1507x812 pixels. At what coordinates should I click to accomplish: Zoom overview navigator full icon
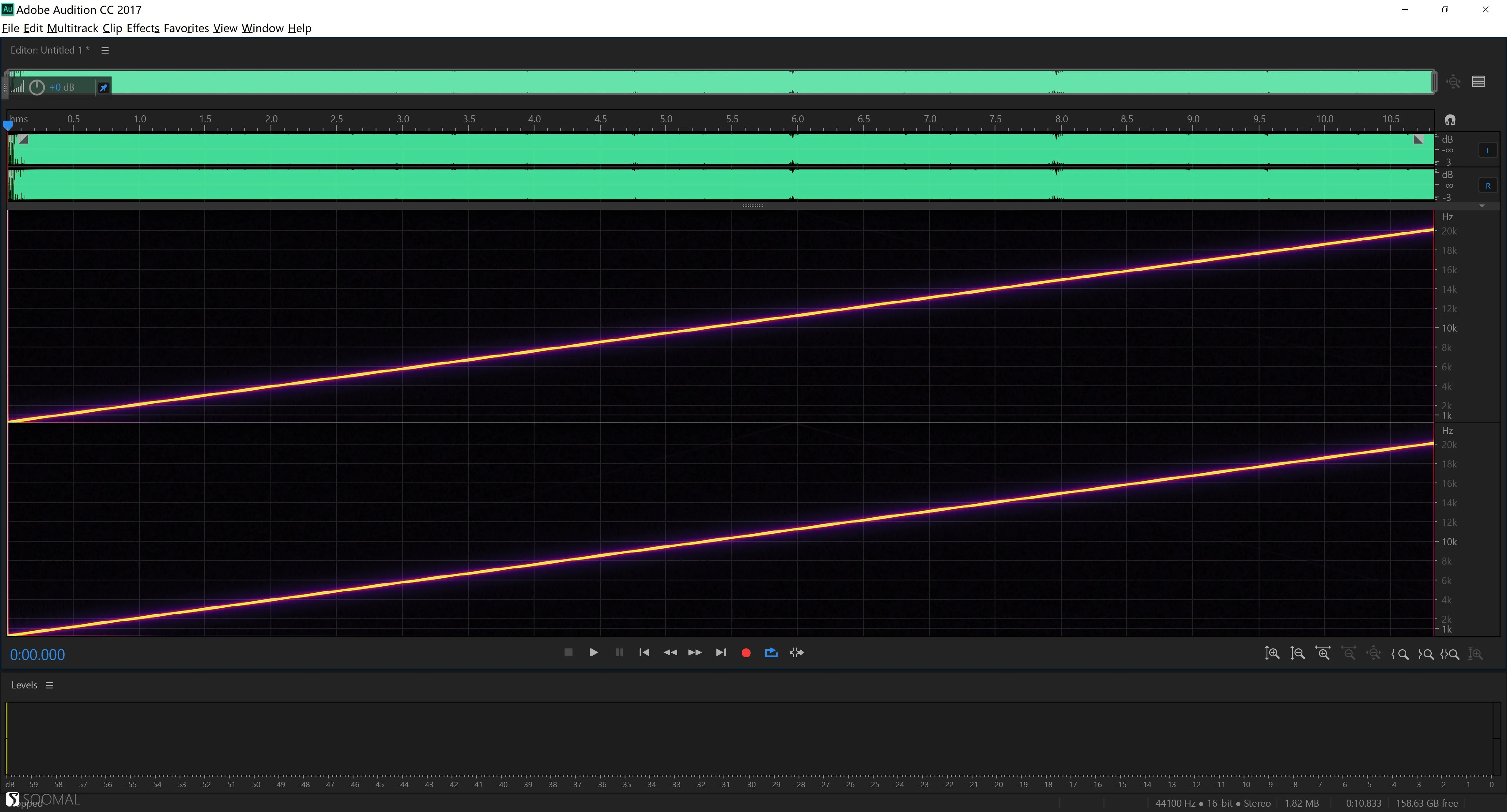tap(1454, 82)
